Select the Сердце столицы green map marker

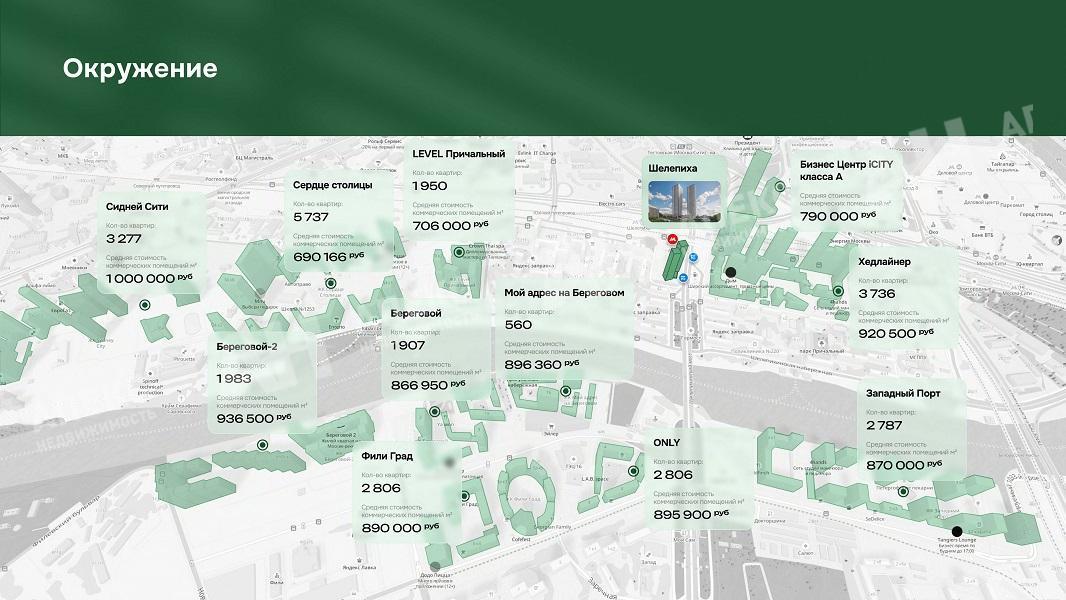click(331, 283)
